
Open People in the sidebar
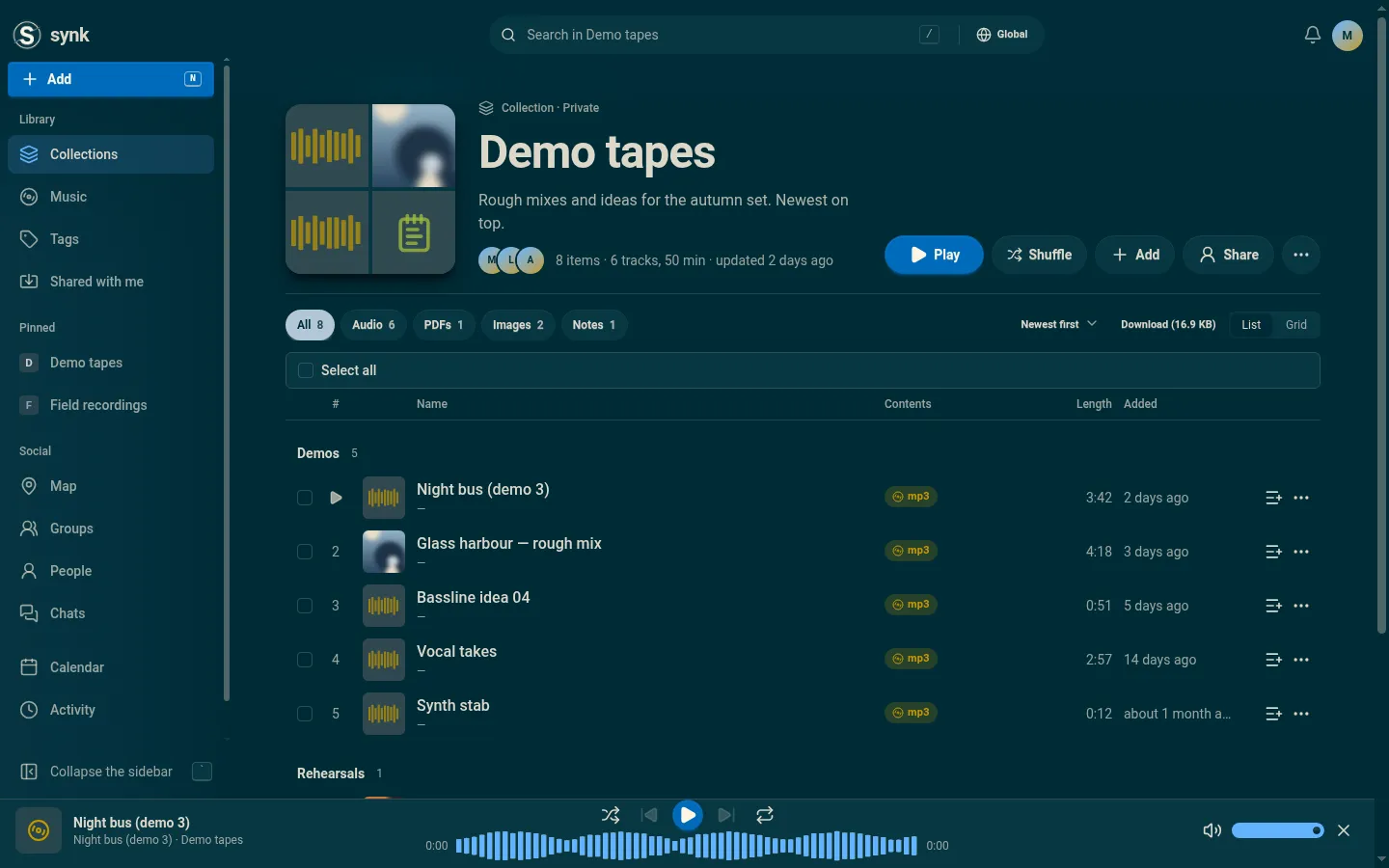111,571
